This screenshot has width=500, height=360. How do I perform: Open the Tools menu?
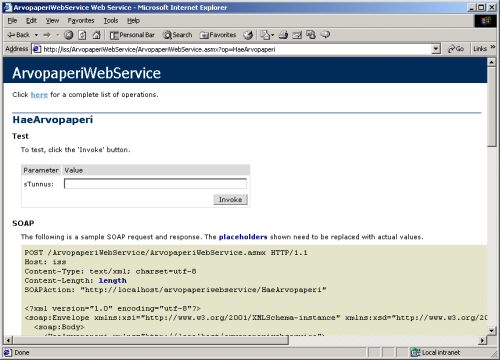[111, 21]
